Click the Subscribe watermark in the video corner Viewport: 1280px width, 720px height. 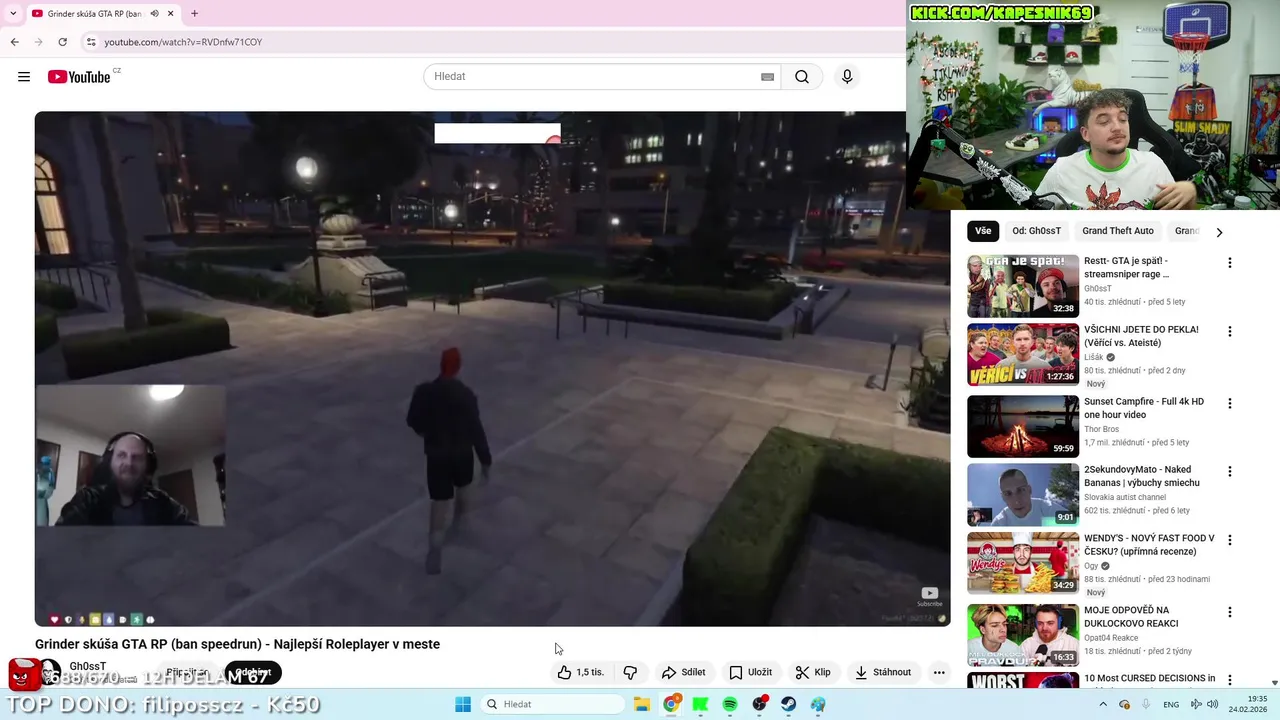point(930,597)
